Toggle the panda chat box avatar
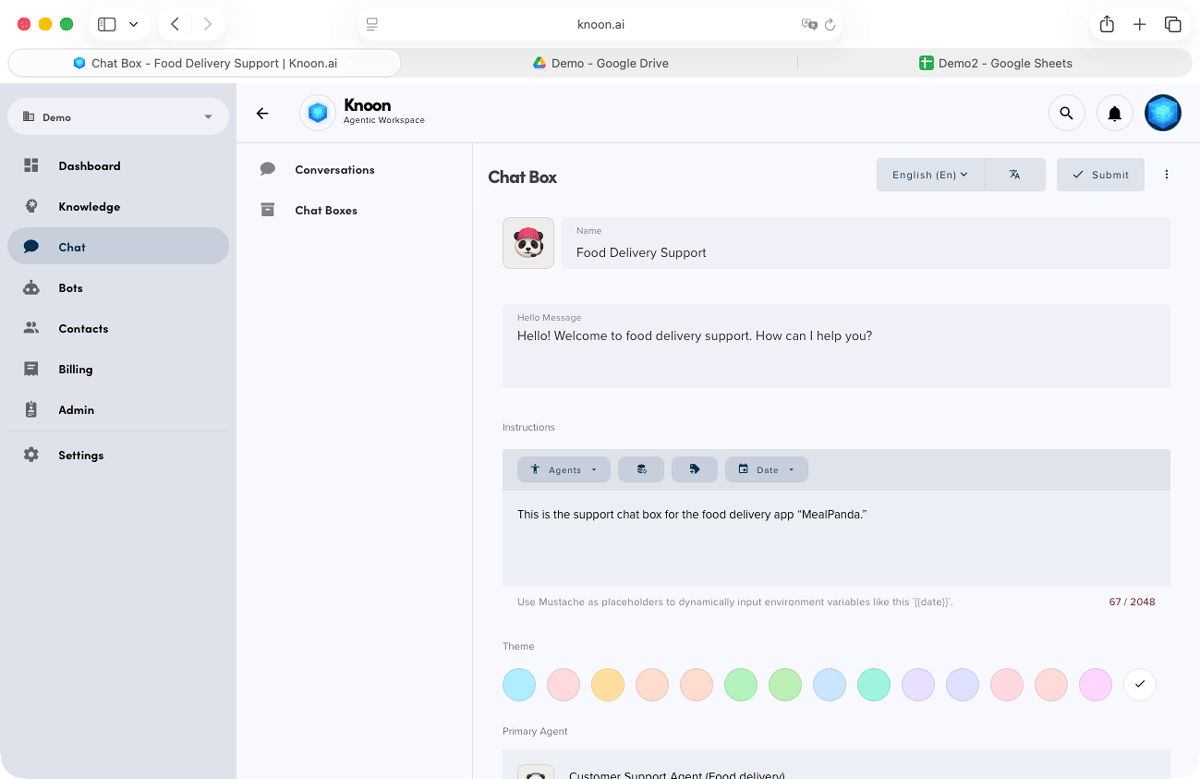 [528, 242]
